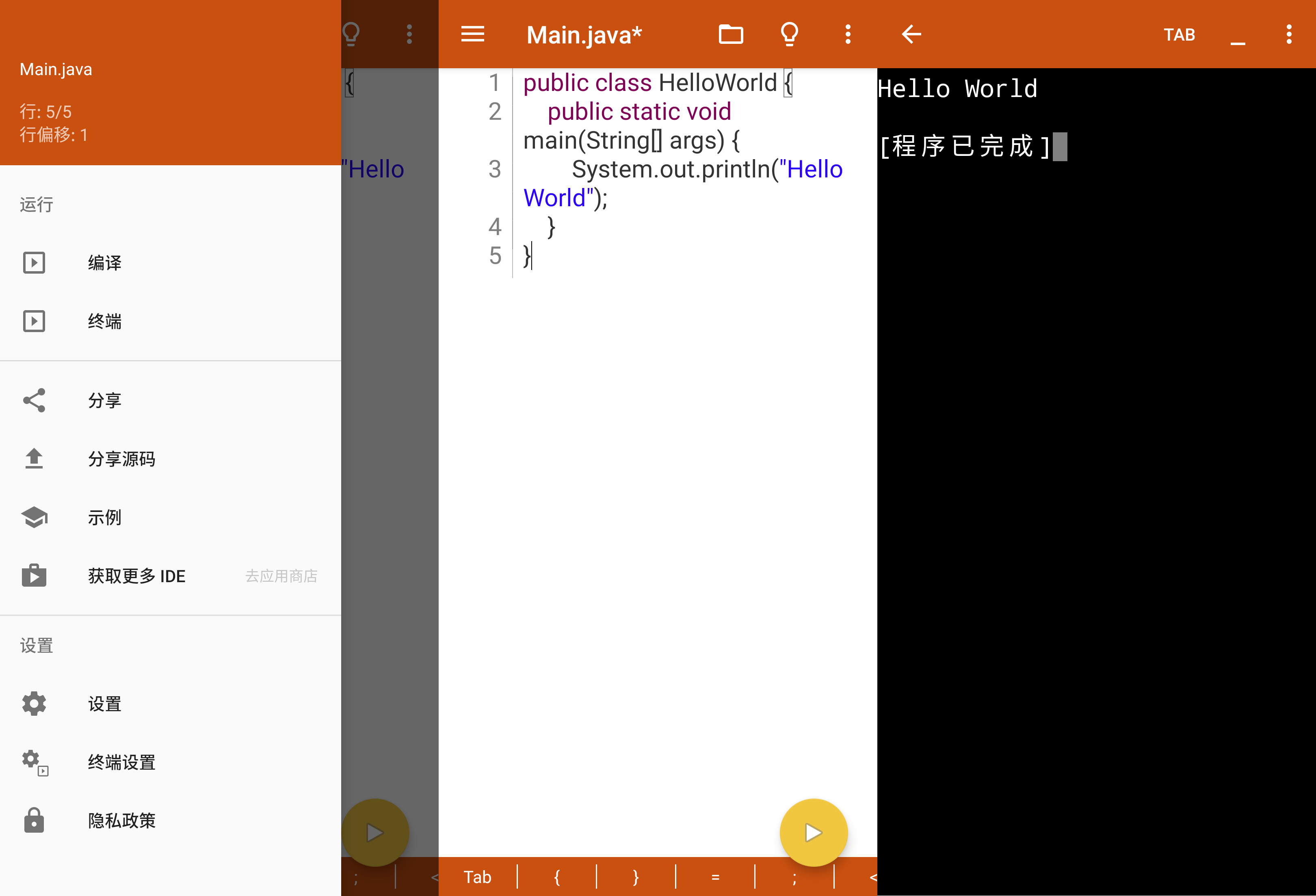1316x896 pixels.
Task: Click 分享源码 upload source item
Action: point(121,459)
